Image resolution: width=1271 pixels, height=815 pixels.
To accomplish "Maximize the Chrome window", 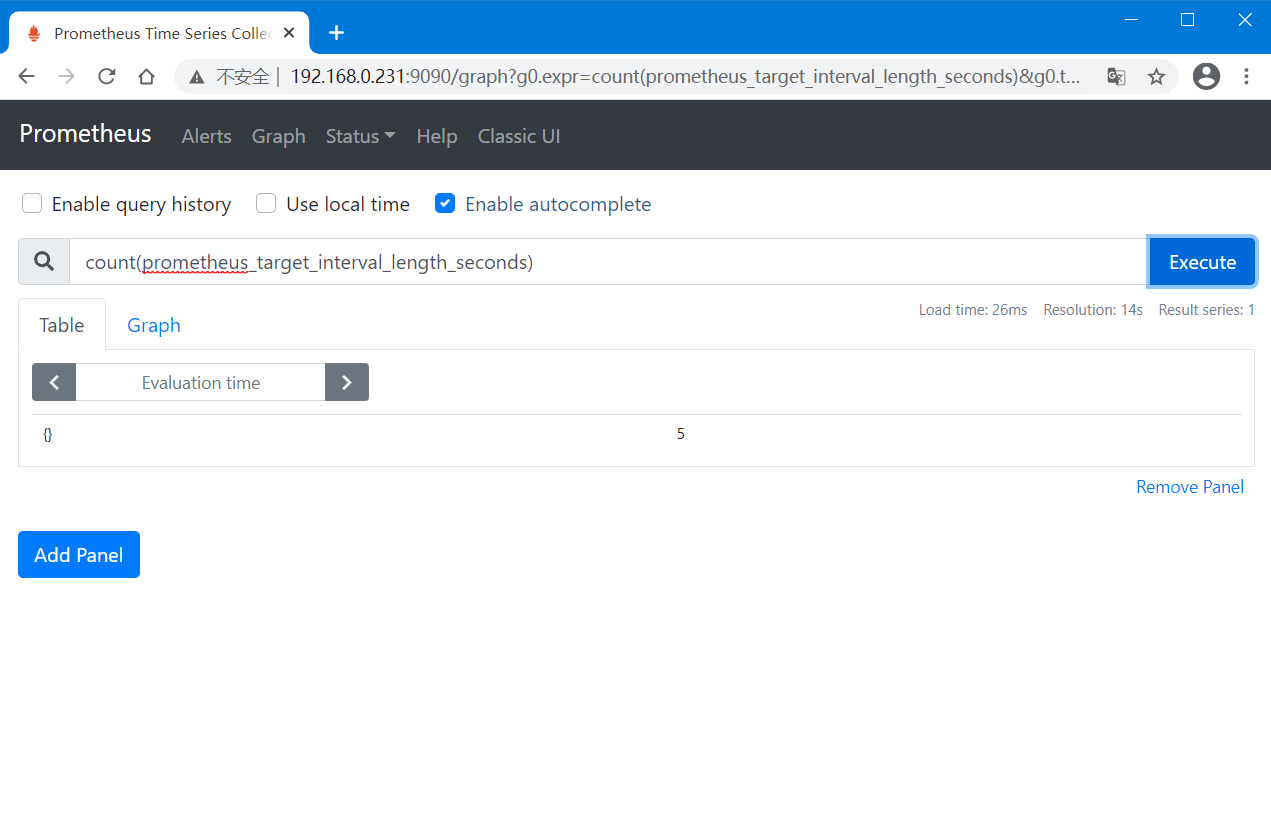I will (1188, 19).
